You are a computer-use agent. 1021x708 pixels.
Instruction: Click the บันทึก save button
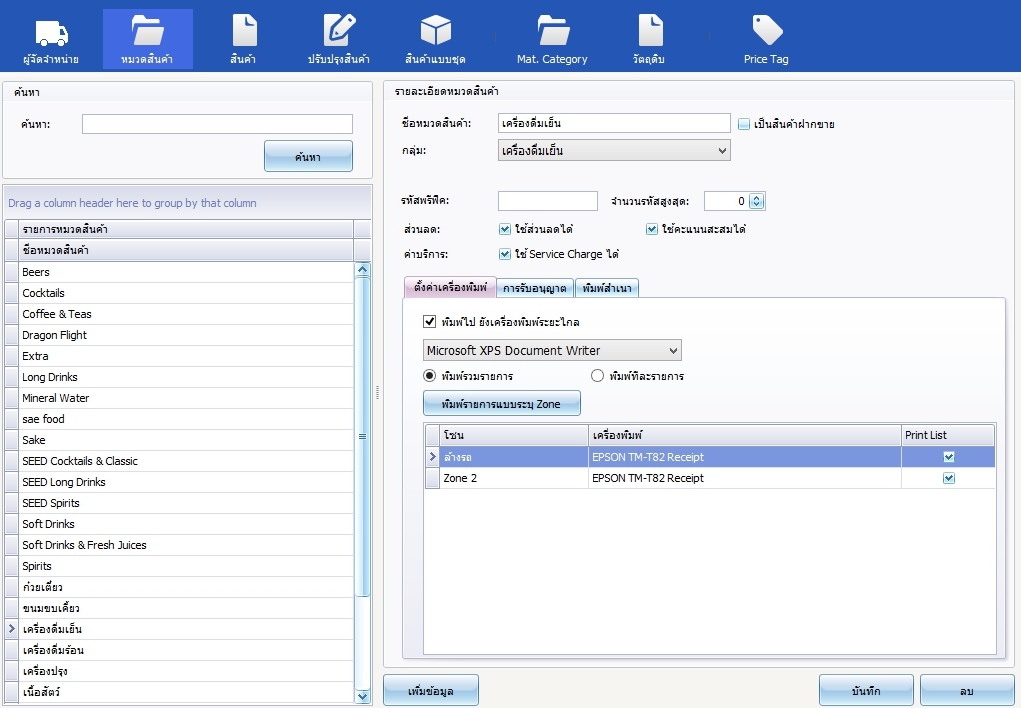(865, 691)
